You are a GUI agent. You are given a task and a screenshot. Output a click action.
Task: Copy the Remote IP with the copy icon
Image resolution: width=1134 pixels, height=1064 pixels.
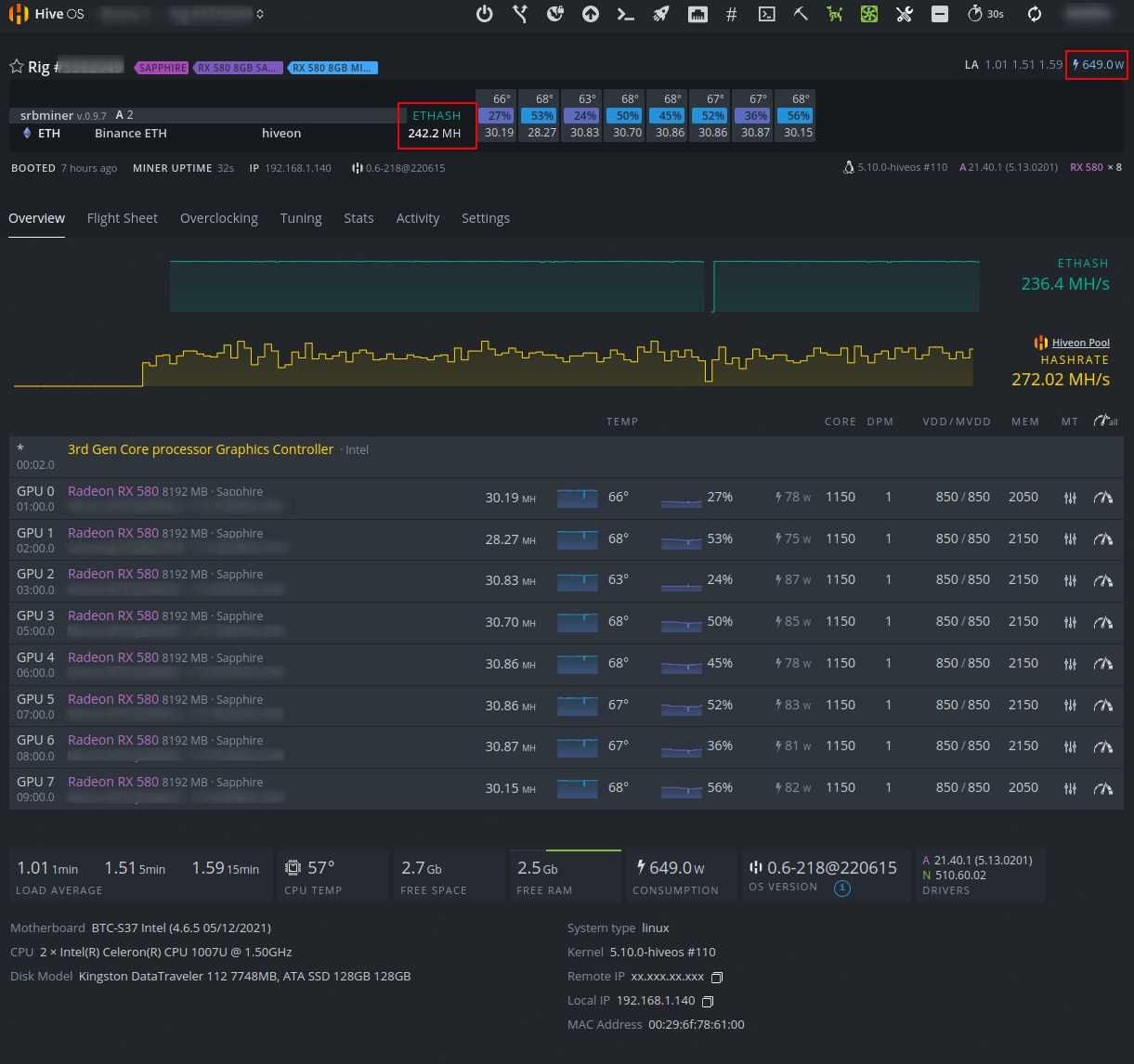pos(716,978)
